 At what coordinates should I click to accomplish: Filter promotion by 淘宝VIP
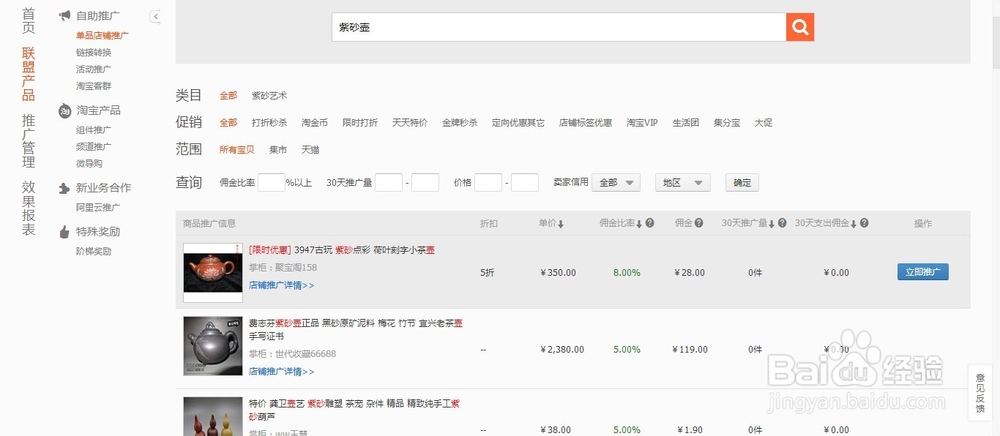point(642,123)
